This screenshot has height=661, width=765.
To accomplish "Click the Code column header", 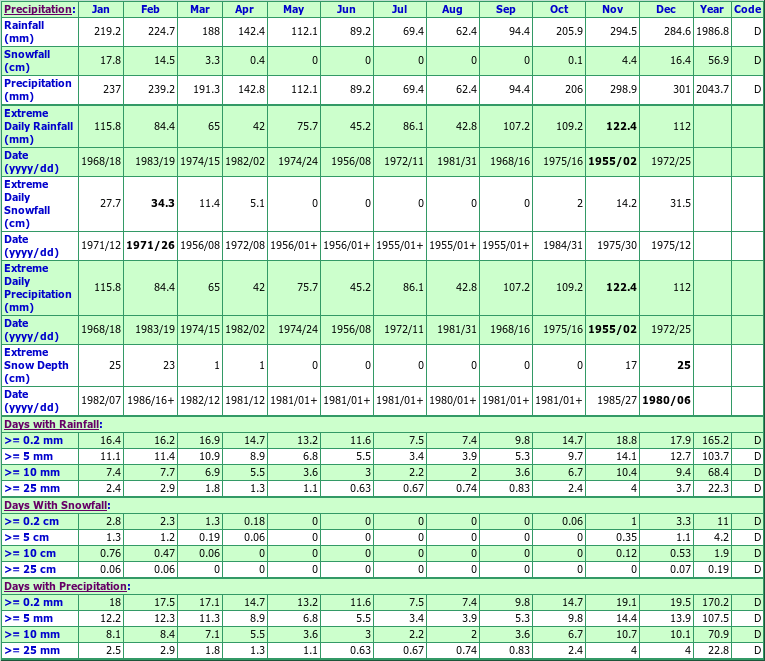I will [747, 9].
